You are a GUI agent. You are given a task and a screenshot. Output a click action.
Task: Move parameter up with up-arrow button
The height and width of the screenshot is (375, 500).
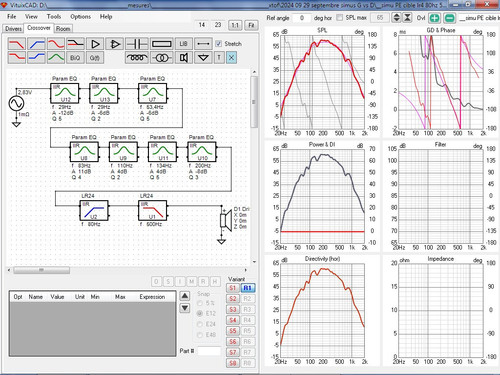185,296
